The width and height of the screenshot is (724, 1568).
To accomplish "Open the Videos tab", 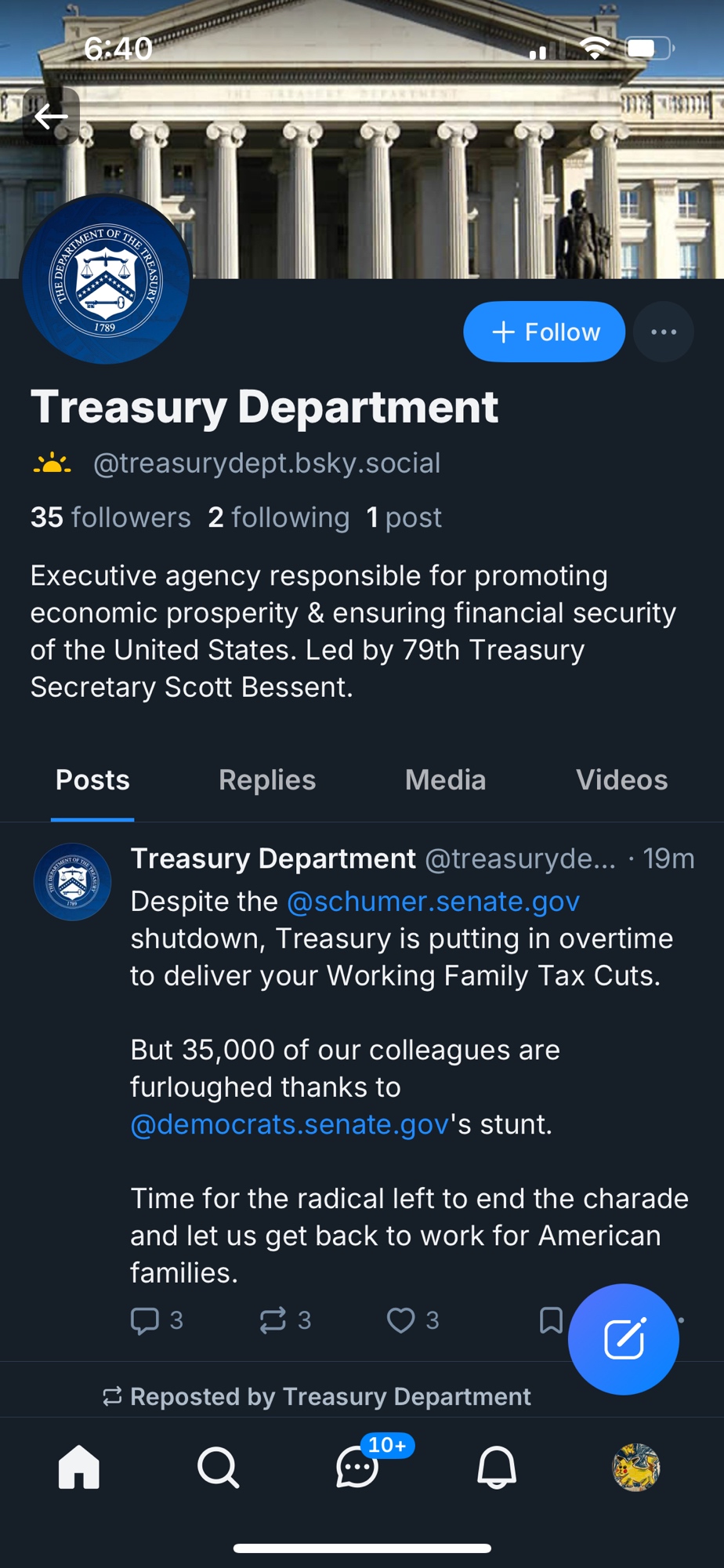I will coord(621,780).
